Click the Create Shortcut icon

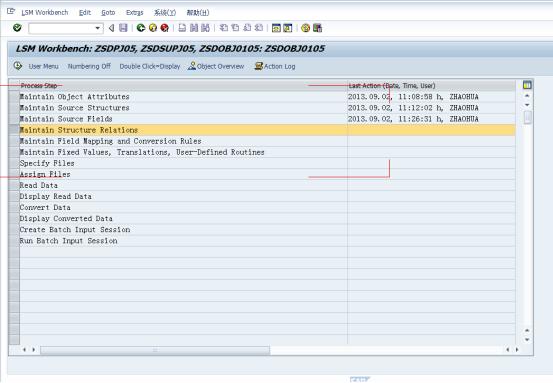(x=288, y=28)
